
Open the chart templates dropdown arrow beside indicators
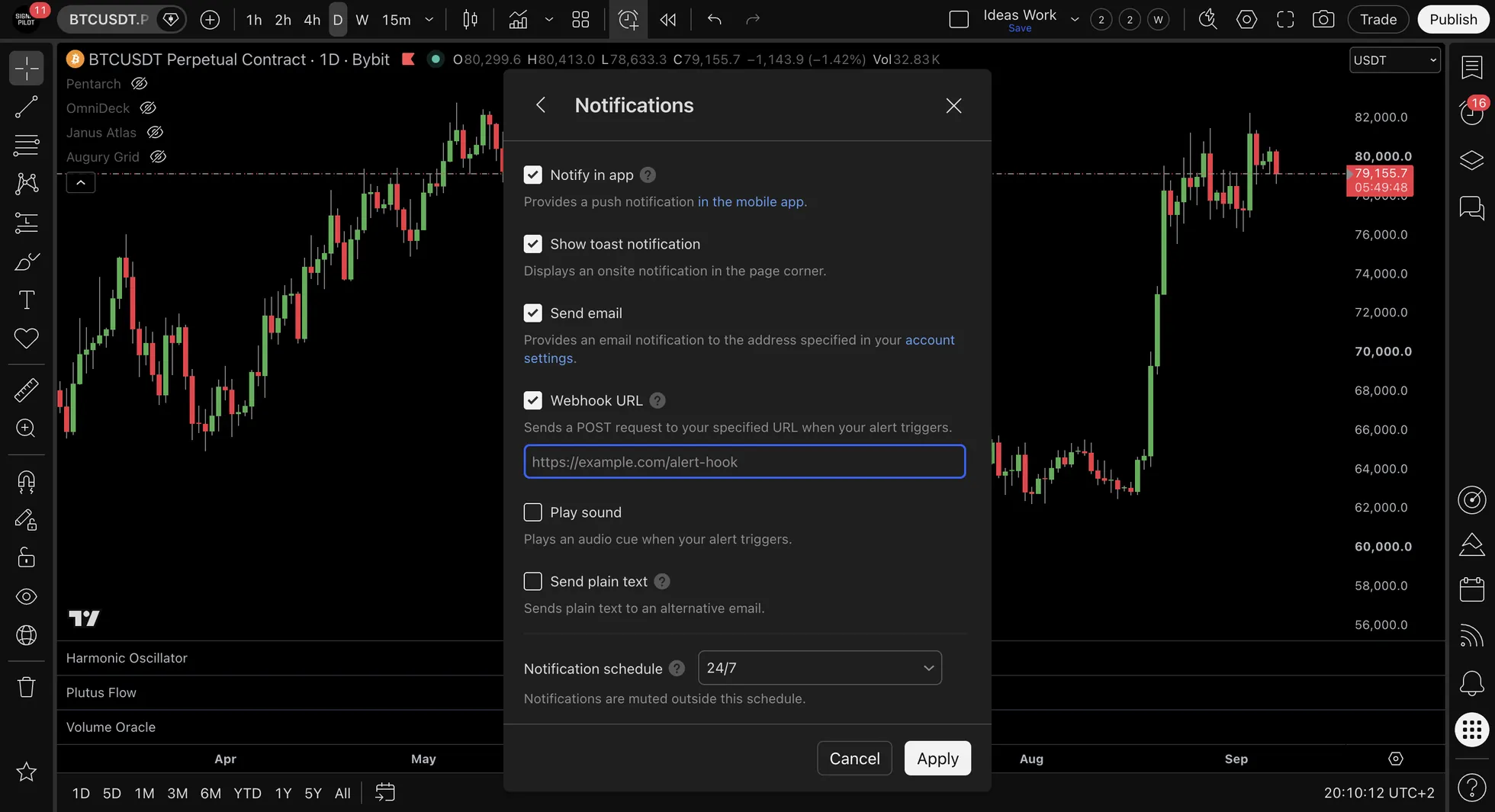pos(548,19)
